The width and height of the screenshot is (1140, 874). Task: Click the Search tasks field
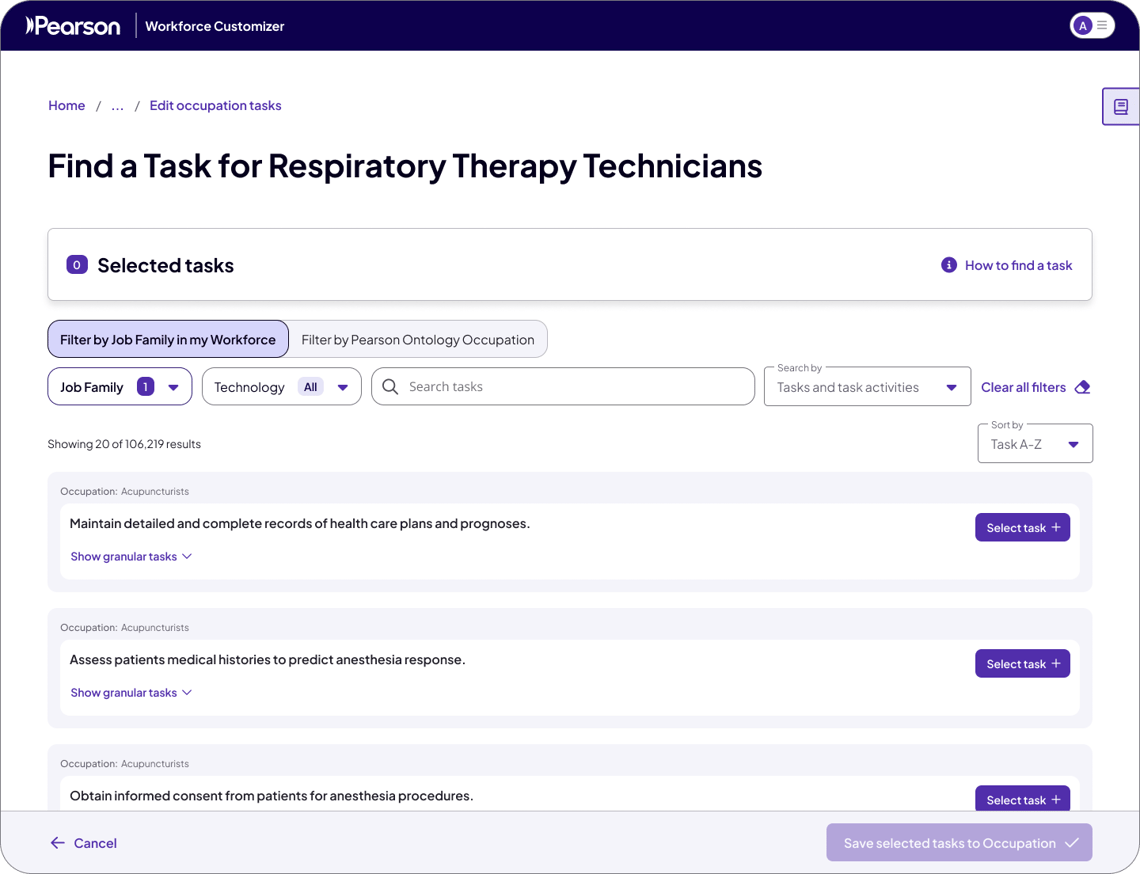563,386
